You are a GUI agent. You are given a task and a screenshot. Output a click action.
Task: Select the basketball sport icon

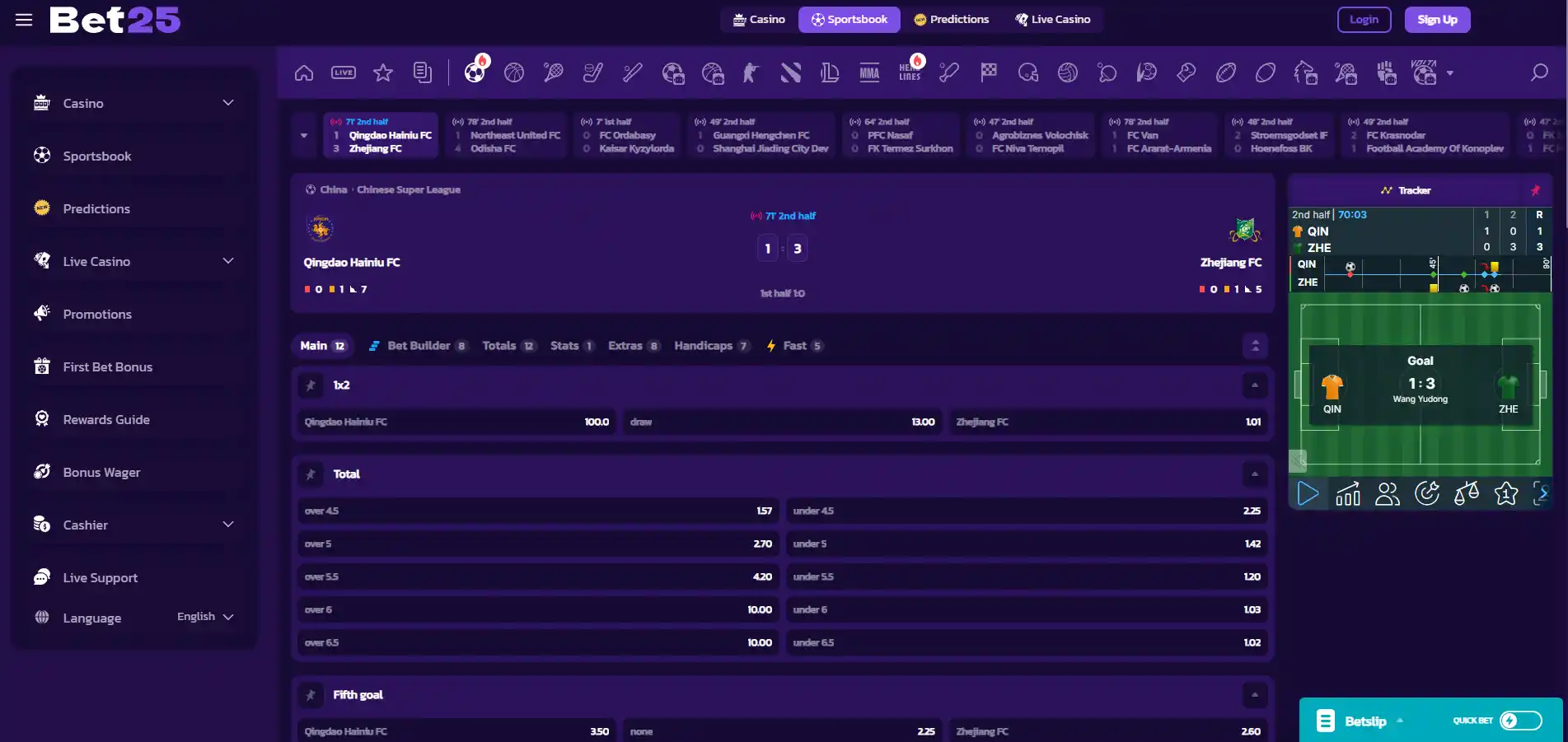[x=514, y=73]
